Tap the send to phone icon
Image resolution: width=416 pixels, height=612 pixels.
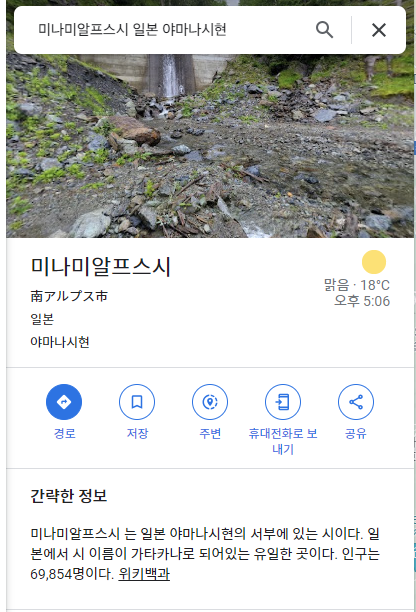click(283, 402)
